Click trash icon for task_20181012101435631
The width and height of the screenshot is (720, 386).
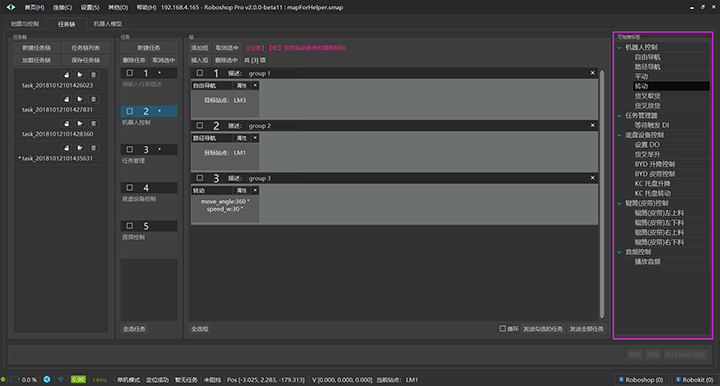click(94, 148)
